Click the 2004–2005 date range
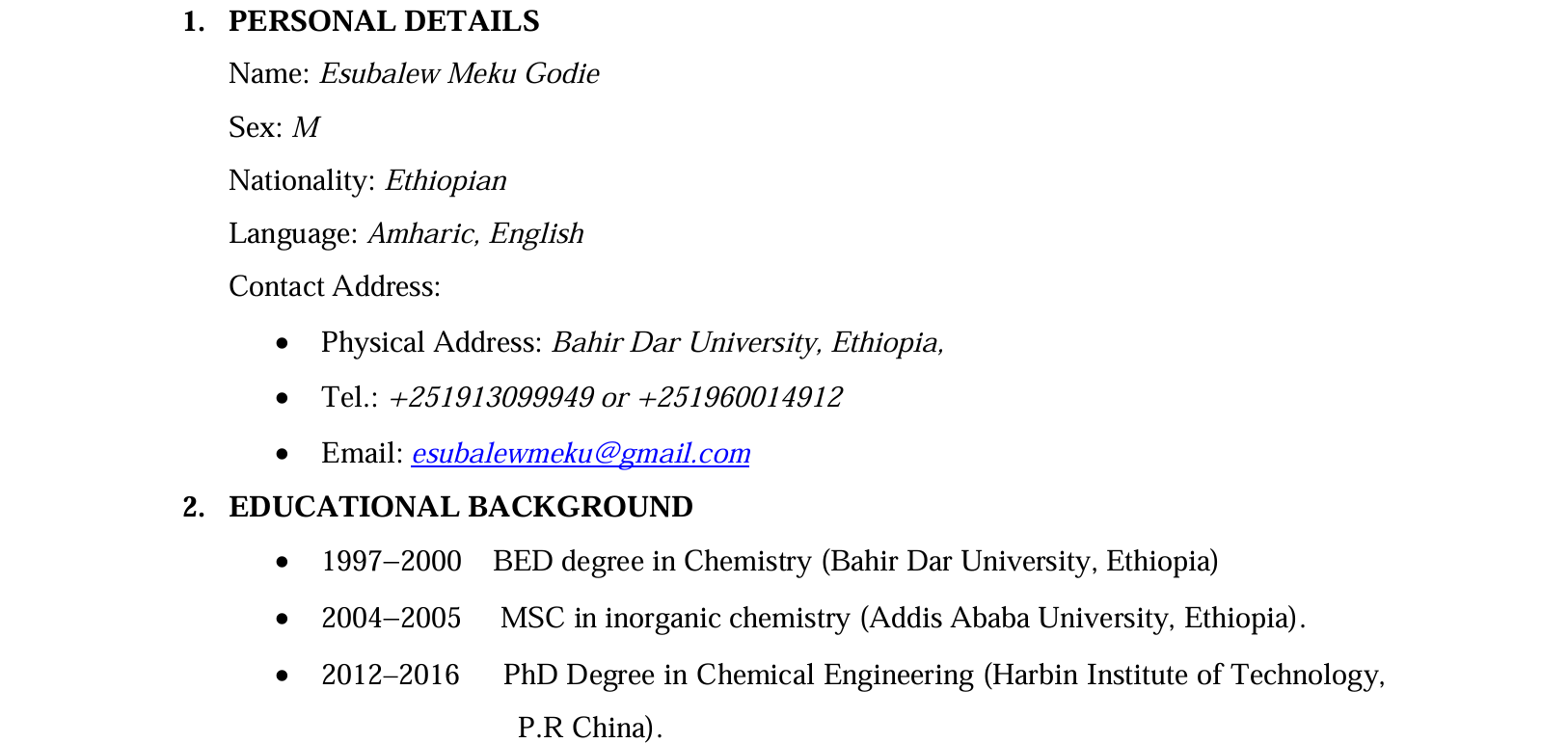 click(x=391, y=618)
